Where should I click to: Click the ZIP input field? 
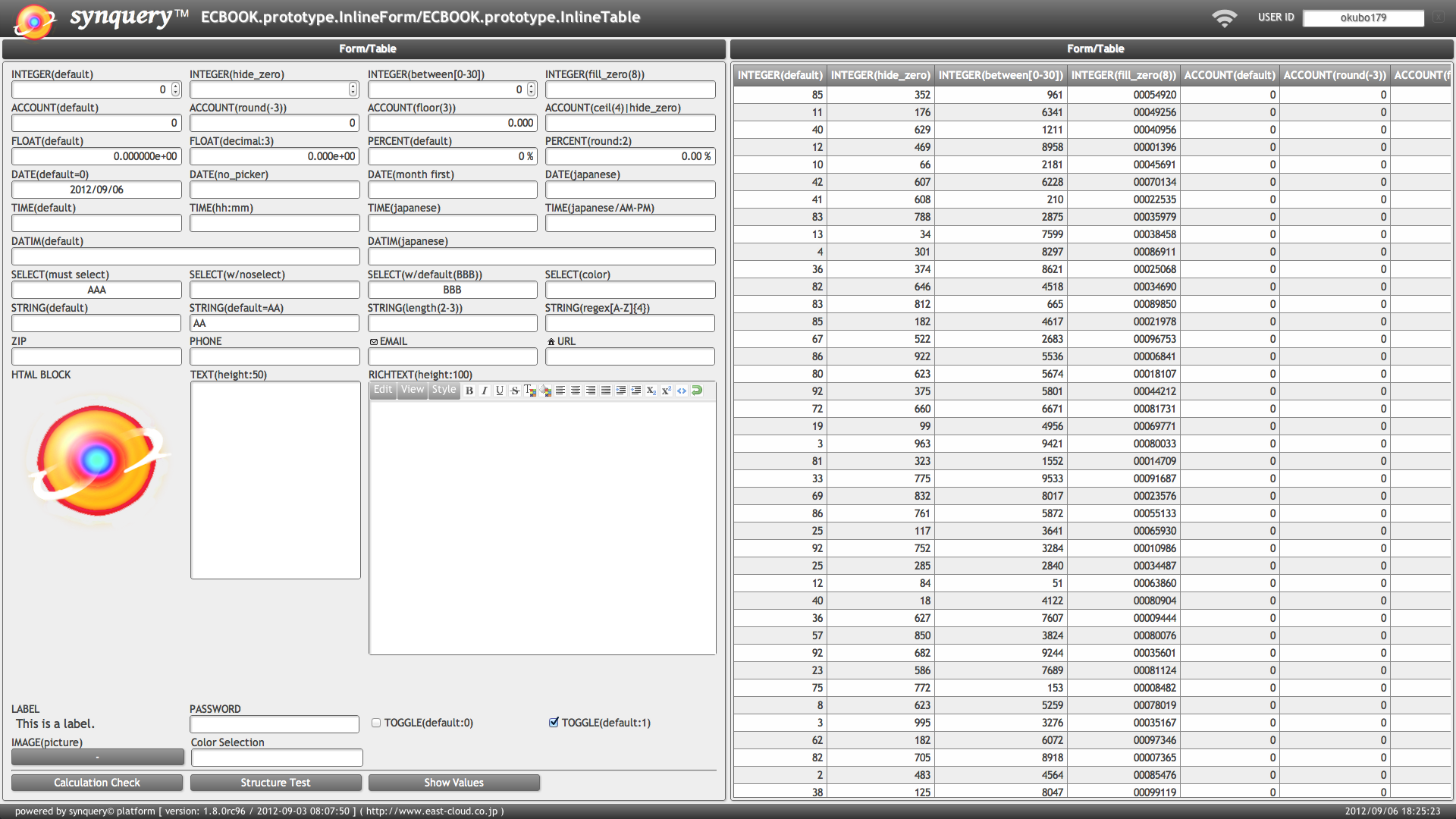point(96,356)
